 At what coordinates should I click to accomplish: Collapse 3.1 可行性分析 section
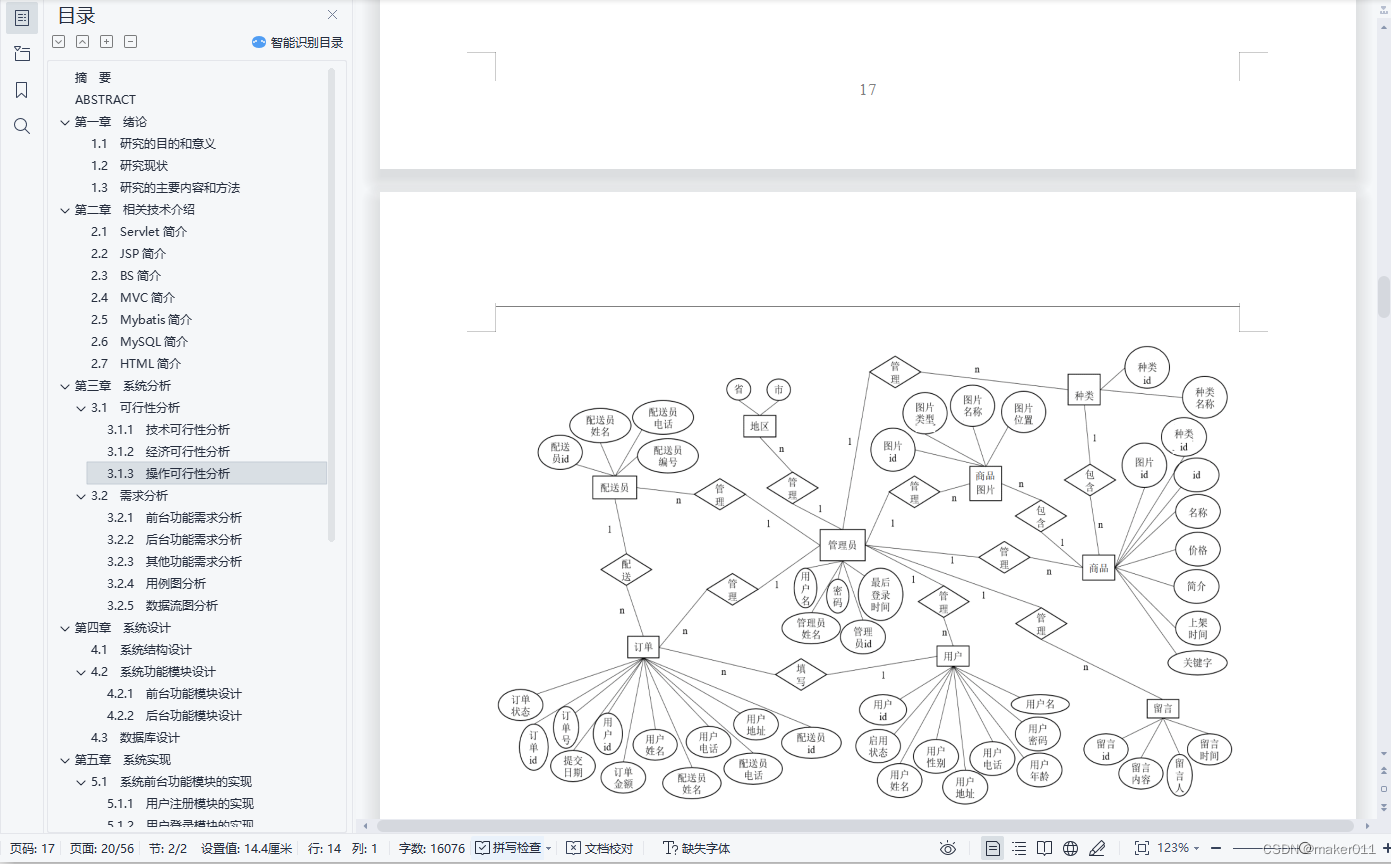(81, 408)
